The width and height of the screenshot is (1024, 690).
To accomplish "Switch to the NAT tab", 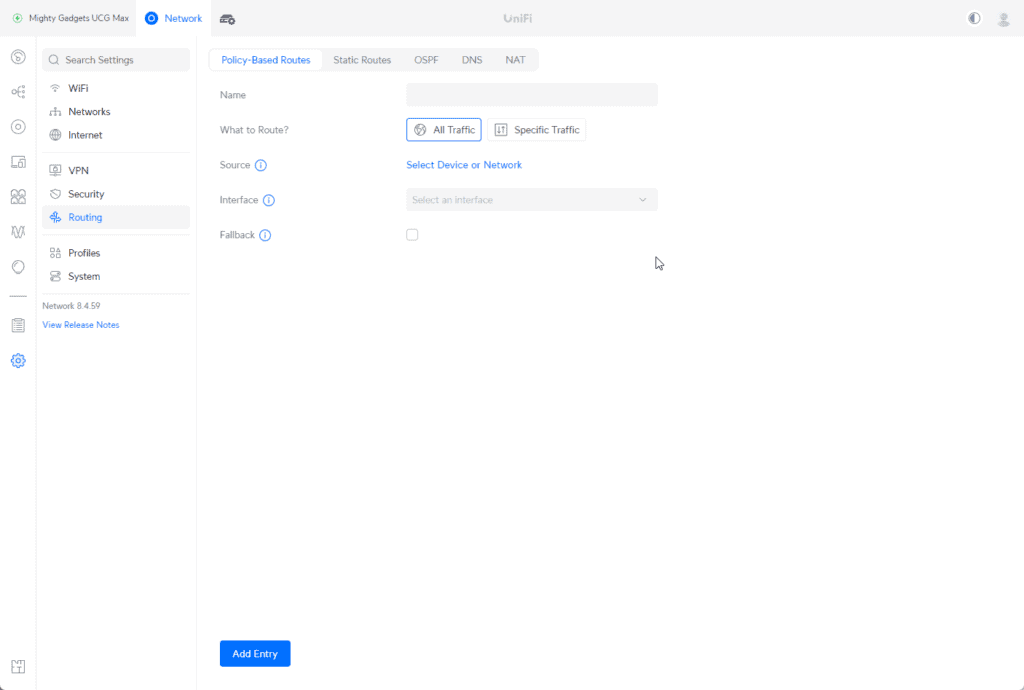I will pos(515,60).
